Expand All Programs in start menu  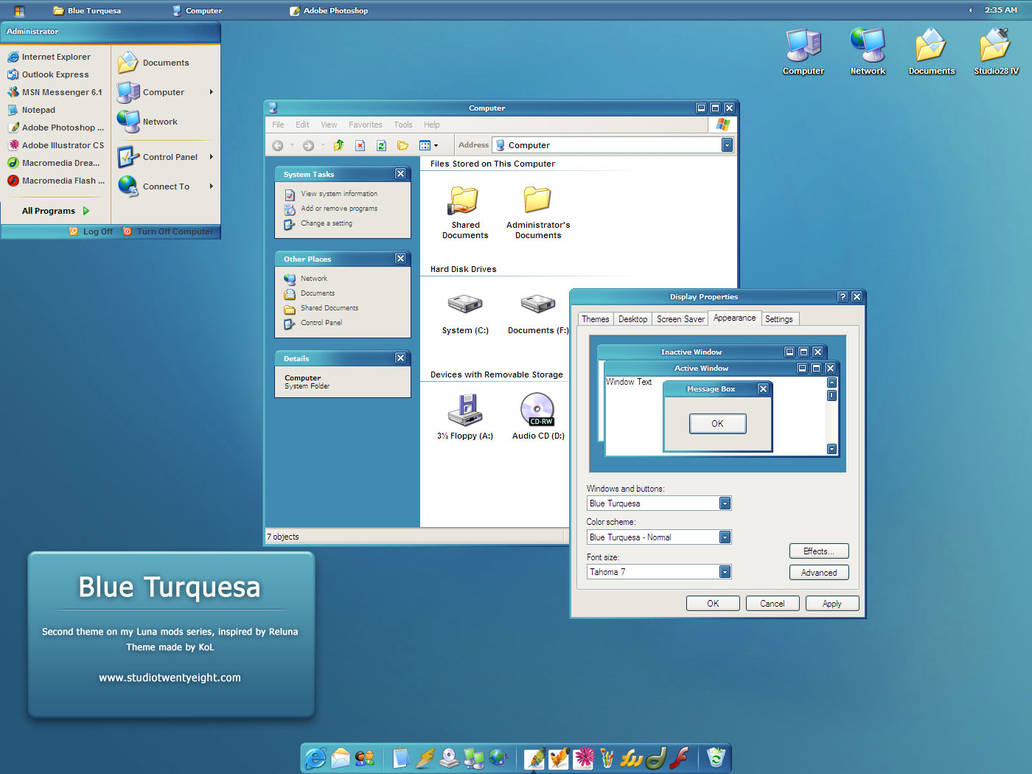click(55, 211)
